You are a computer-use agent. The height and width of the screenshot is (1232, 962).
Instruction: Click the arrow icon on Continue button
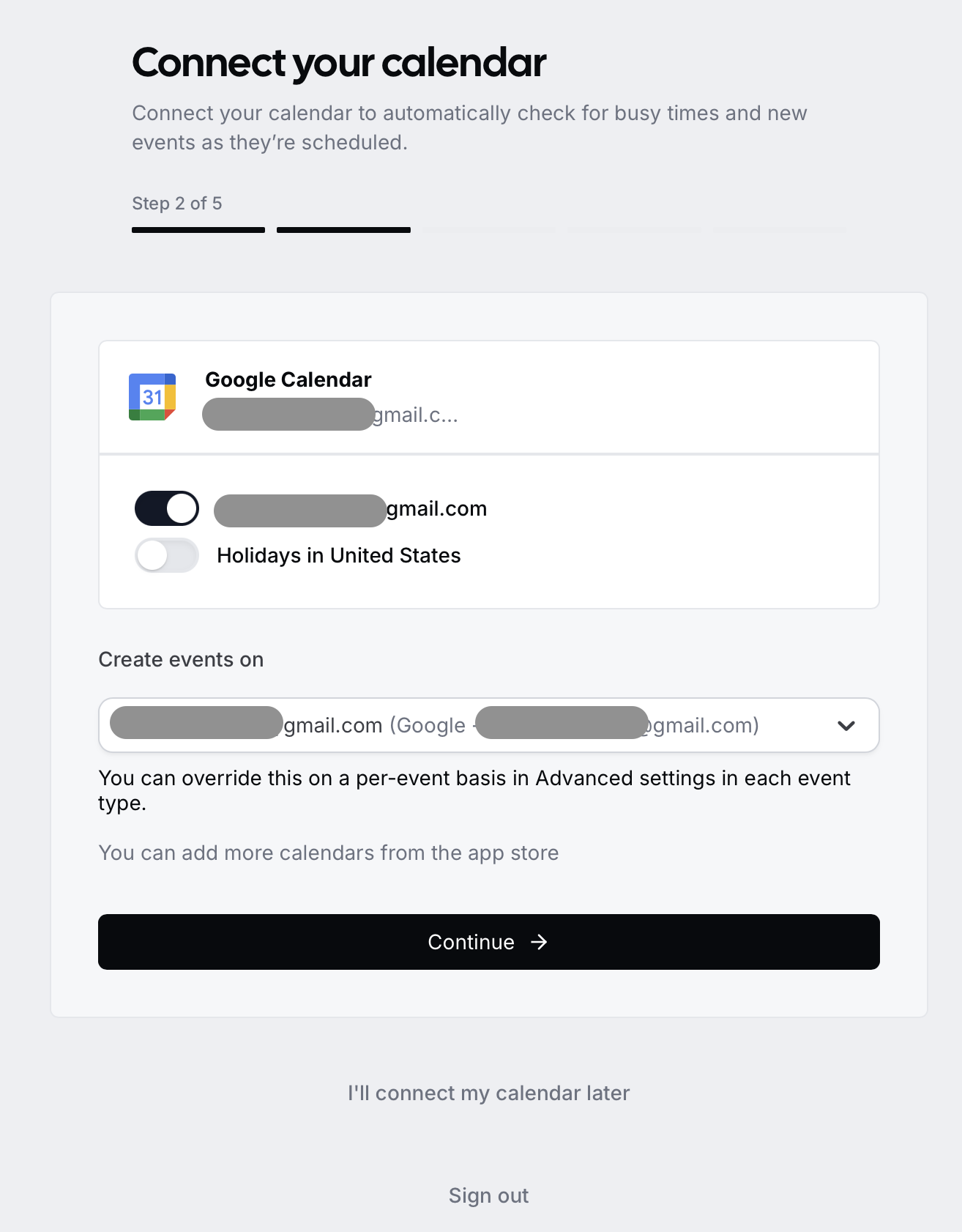click(539, 942)
